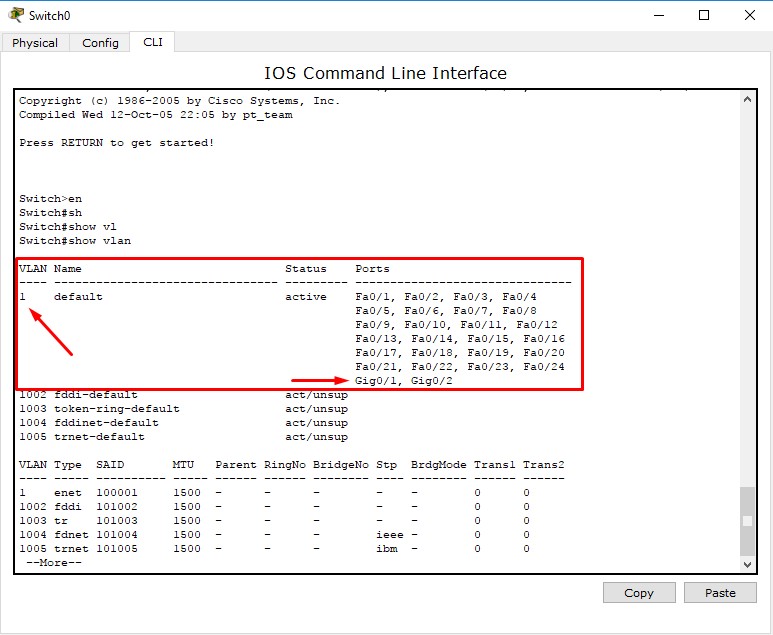Click the 'MTU' column header
The image size is (773, 635).
pyautogui.click(x=183, y=464)
